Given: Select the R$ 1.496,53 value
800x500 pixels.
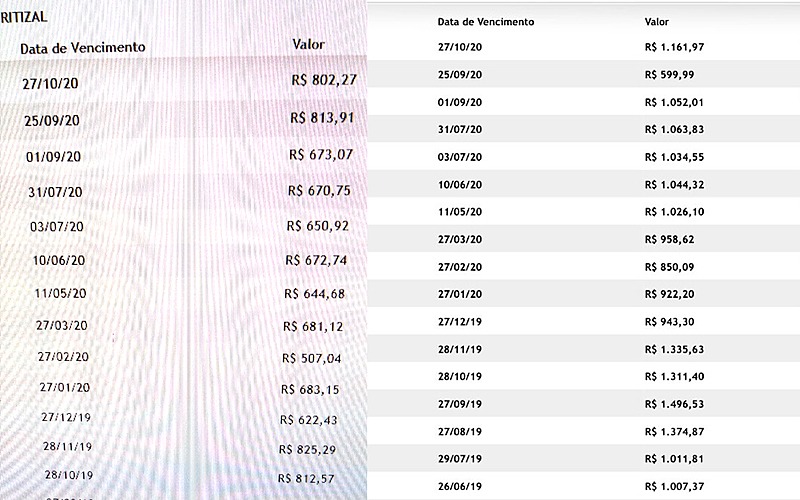Looking at the screenshot, I should pyautogui.click(x=674, y=404).
